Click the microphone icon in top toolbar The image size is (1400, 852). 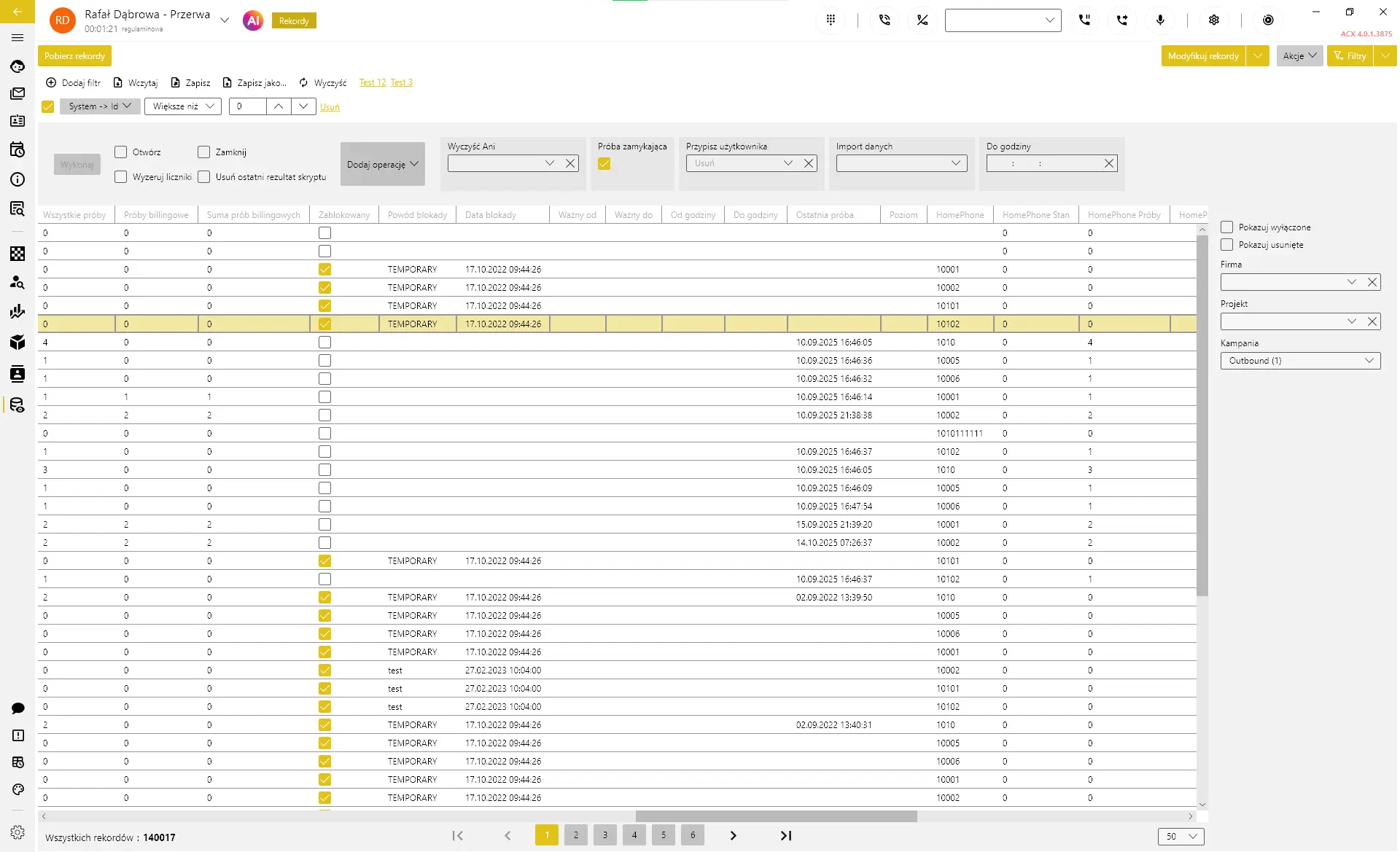click(1160, 20)
